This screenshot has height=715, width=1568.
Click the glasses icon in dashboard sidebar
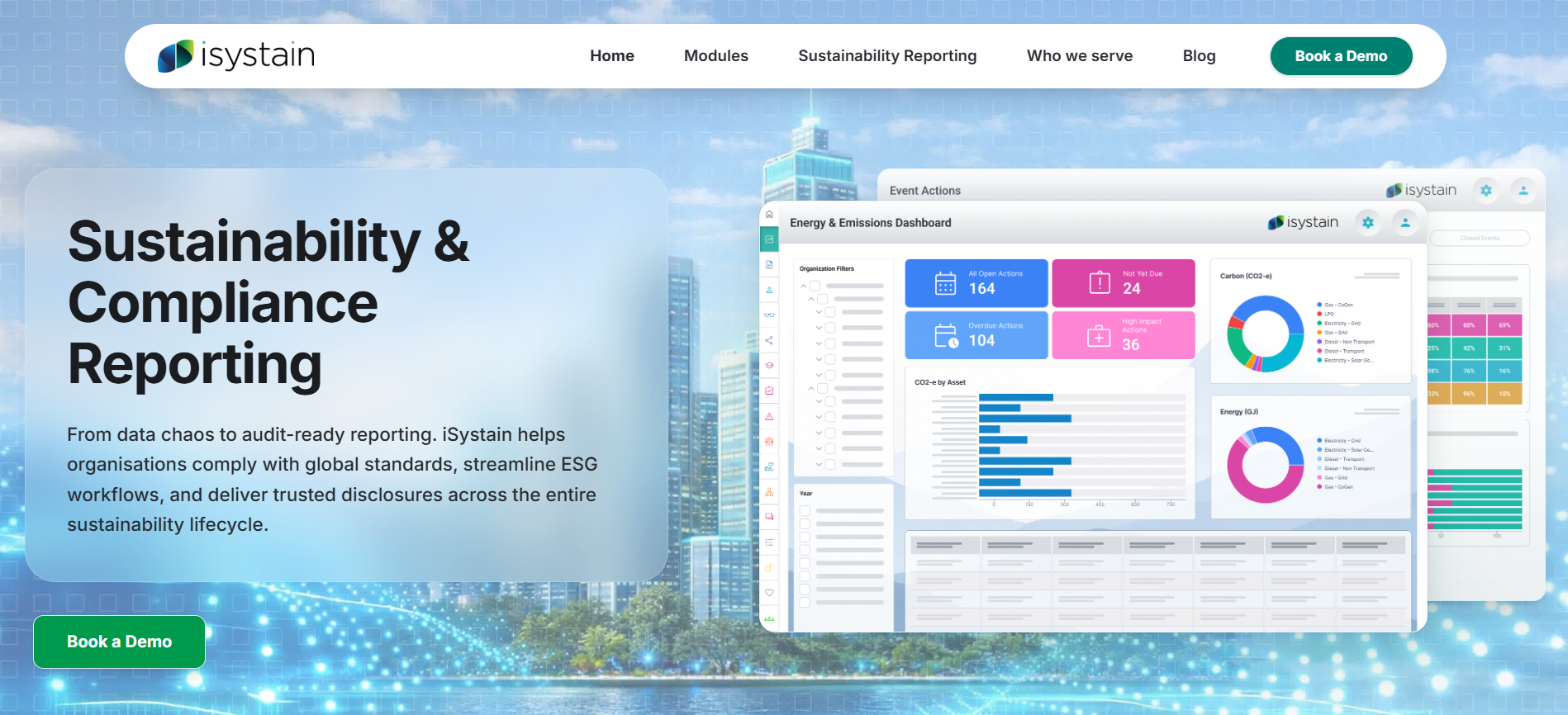(x=769, y=315)
